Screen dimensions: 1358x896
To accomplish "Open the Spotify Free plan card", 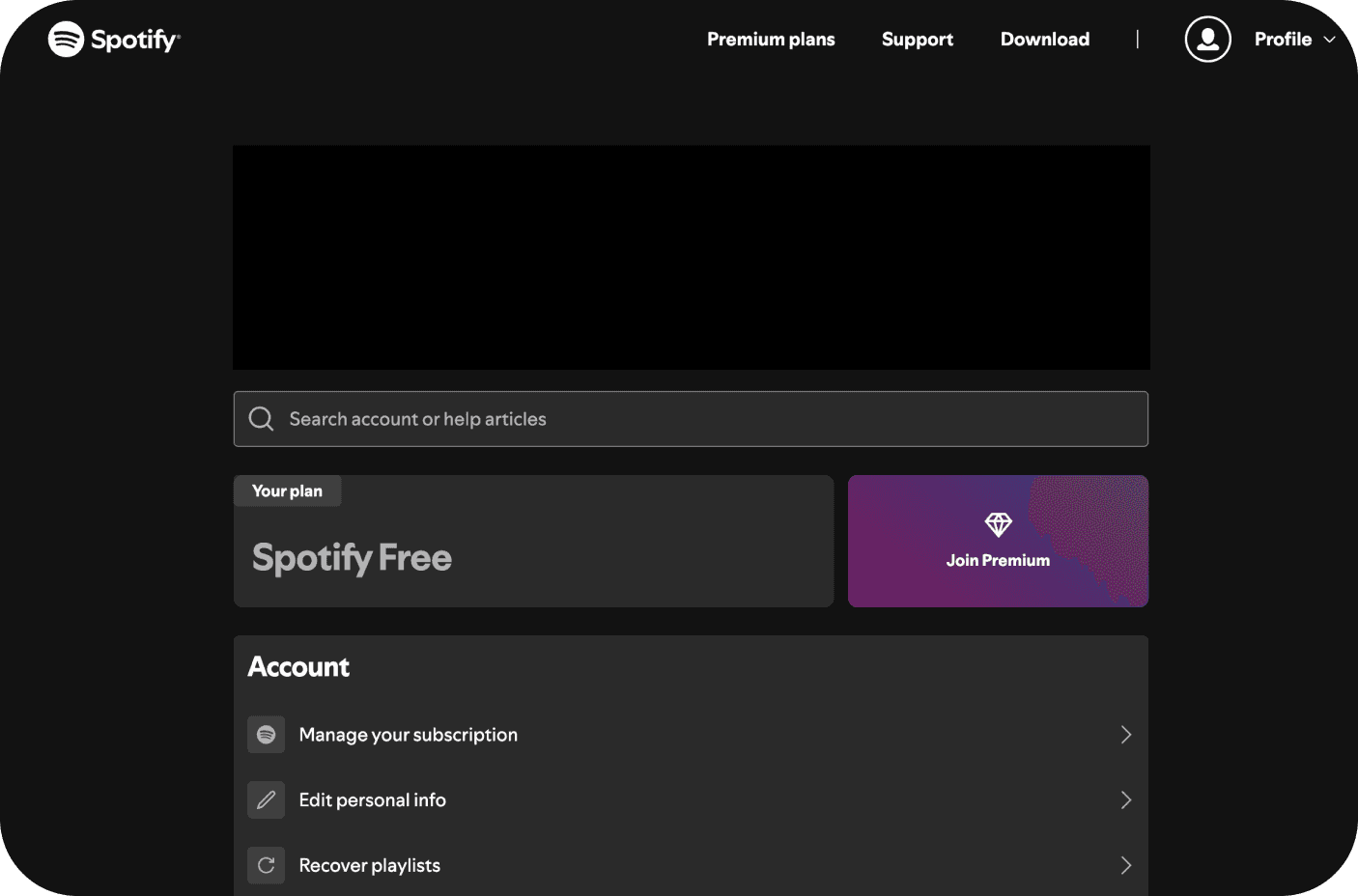I will pyautogui.click(x=533, y=541).
